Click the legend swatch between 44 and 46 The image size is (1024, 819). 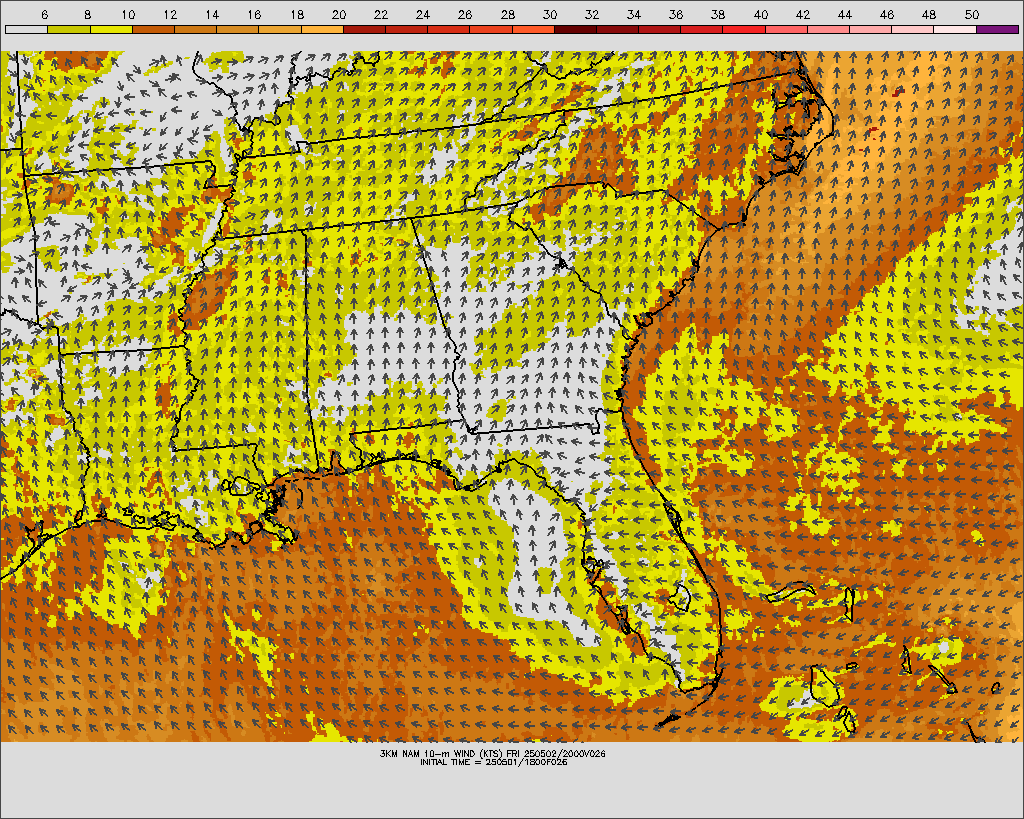click(871, 29)
